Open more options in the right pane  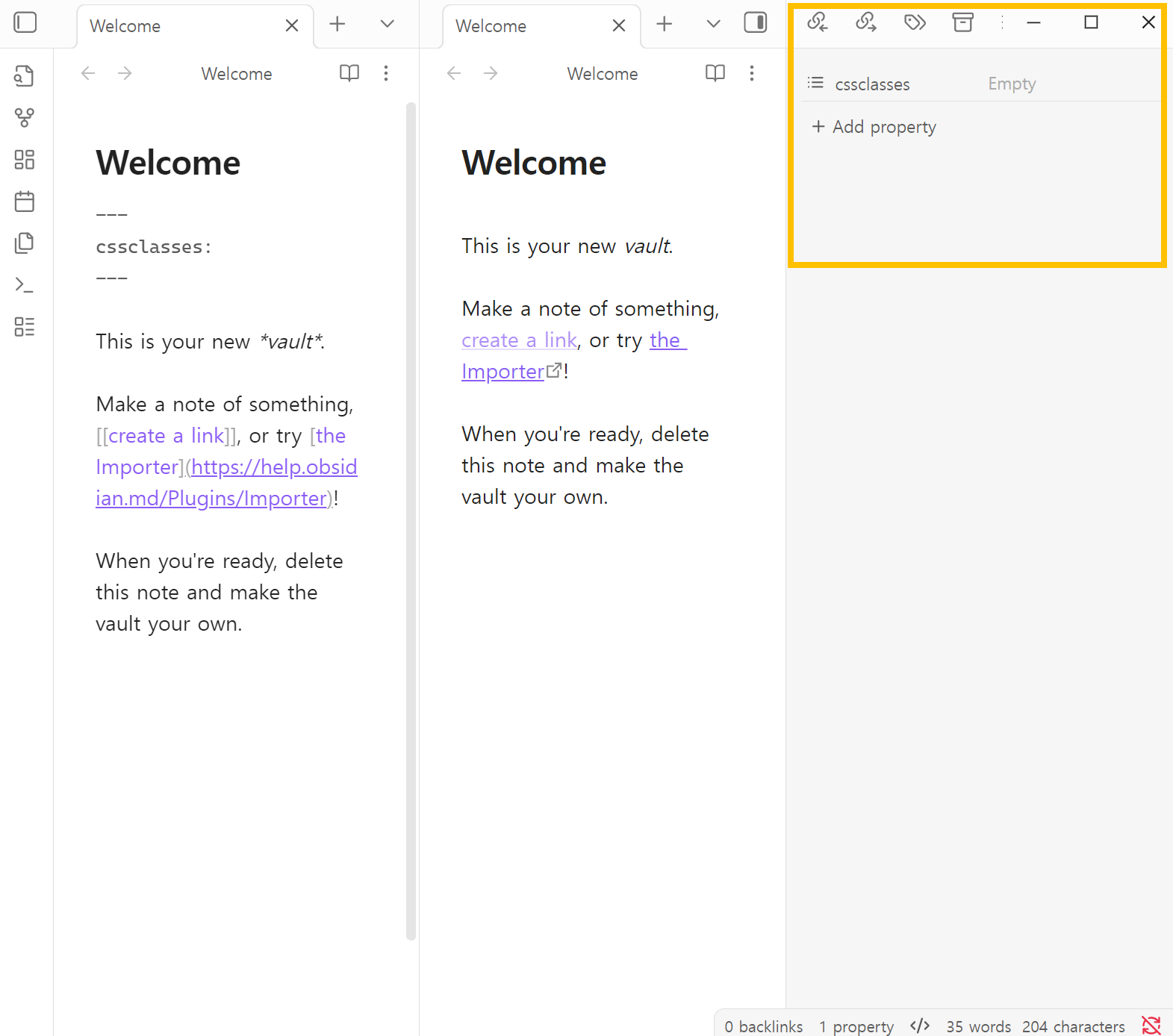(752, 73)
